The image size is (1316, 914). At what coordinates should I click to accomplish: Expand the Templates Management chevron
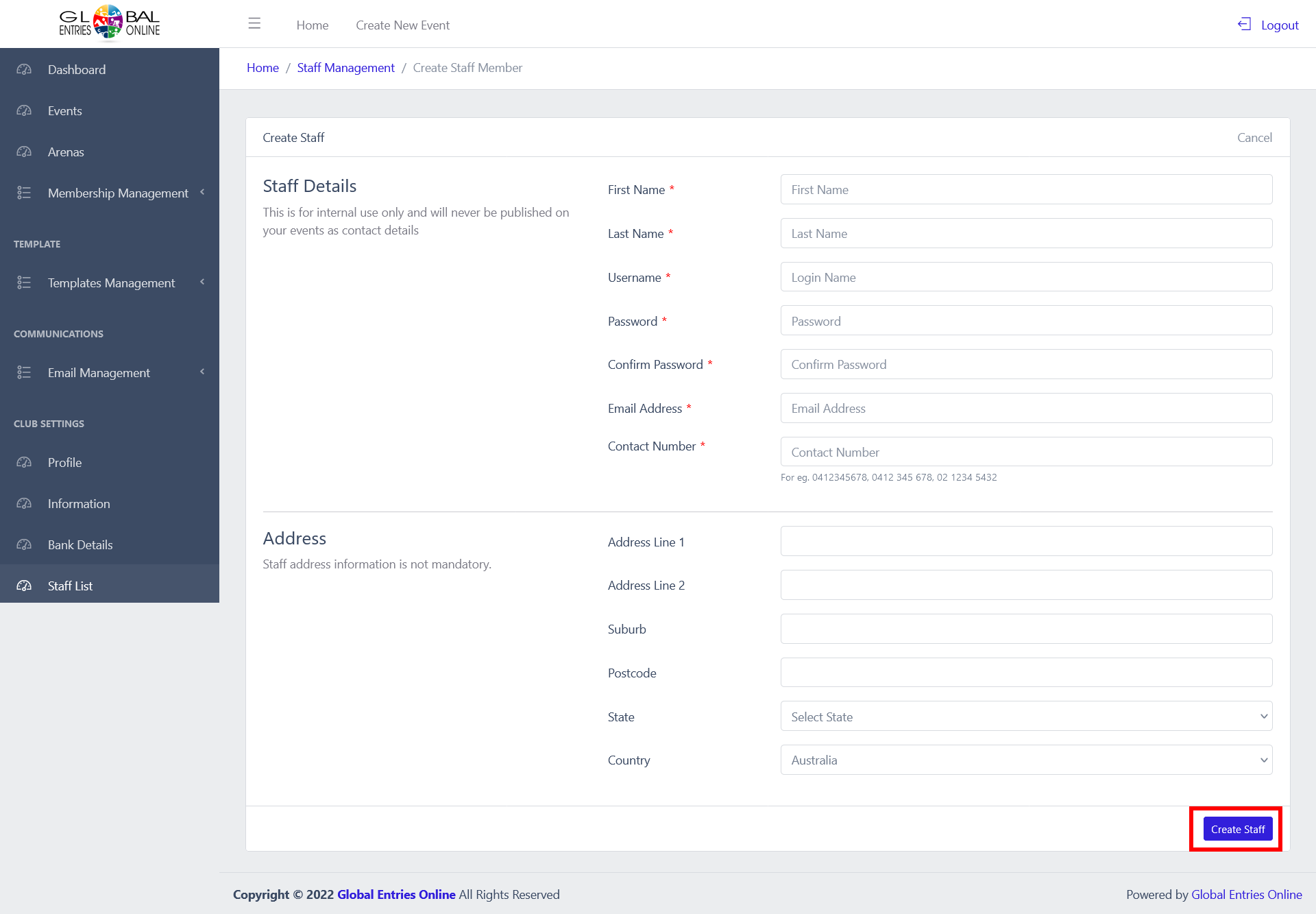(x=202, y=282)
